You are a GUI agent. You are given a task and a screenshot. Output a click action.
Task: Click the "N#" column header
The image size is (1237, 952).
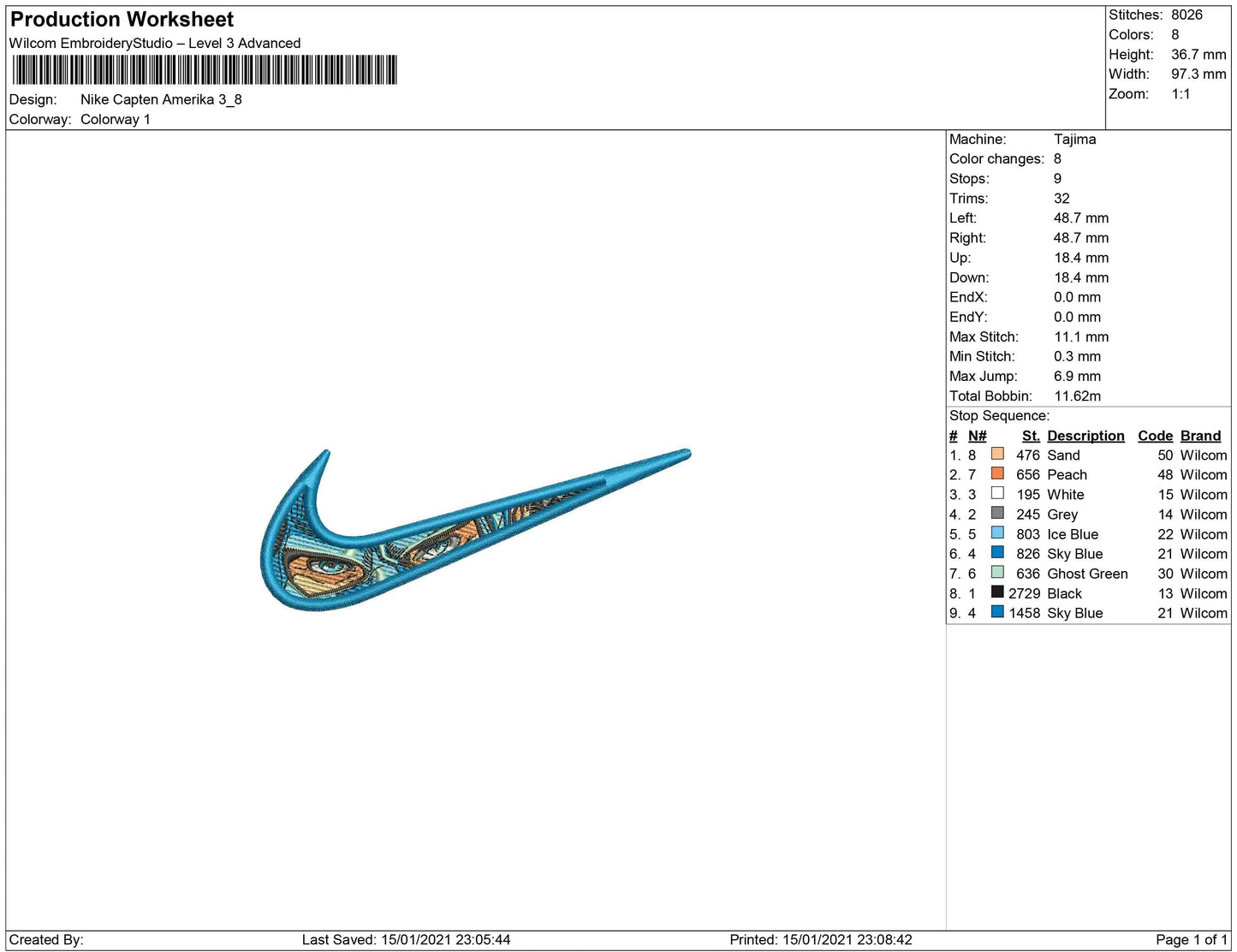pos(977,436)
